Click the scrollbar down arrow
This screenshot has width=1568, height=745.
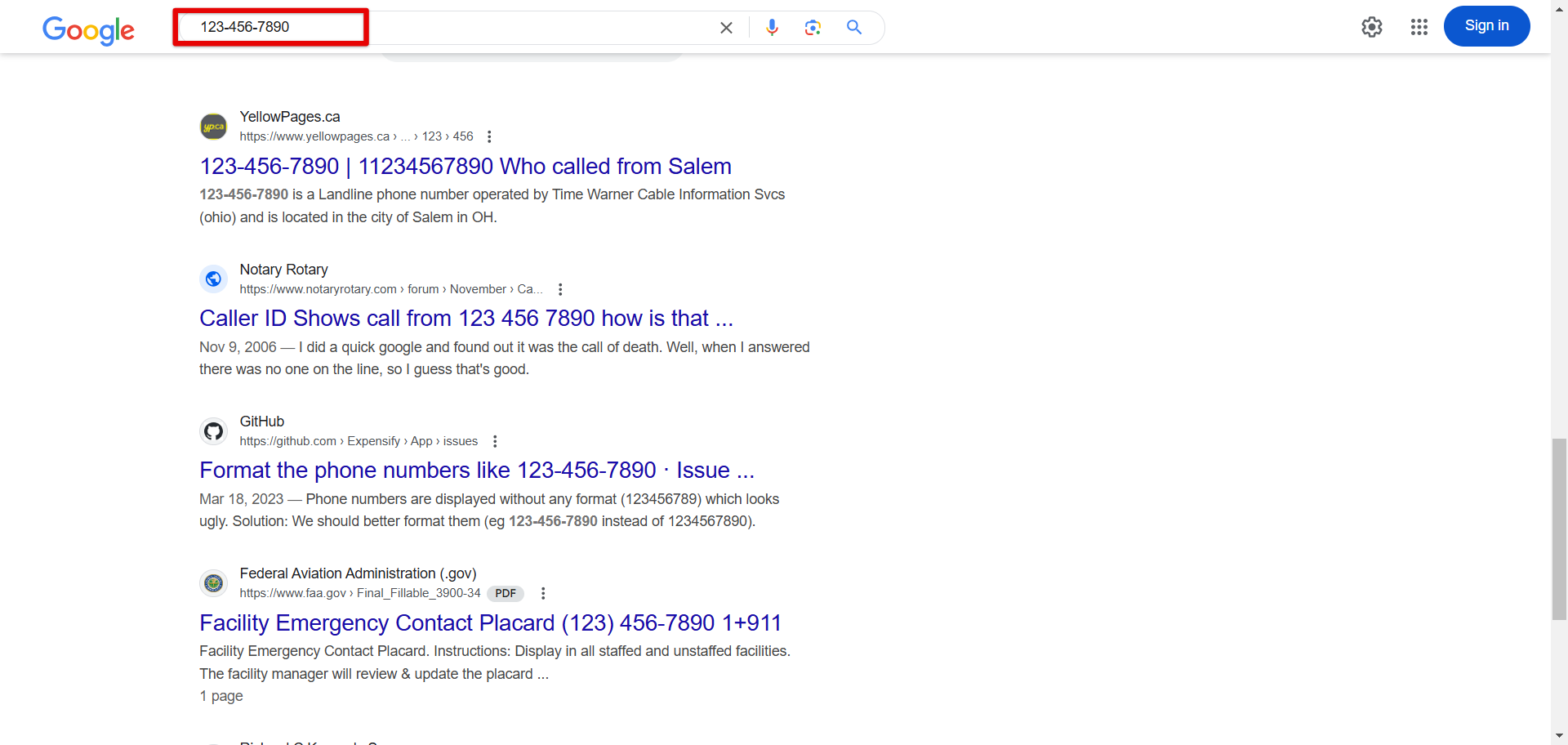1559,736
